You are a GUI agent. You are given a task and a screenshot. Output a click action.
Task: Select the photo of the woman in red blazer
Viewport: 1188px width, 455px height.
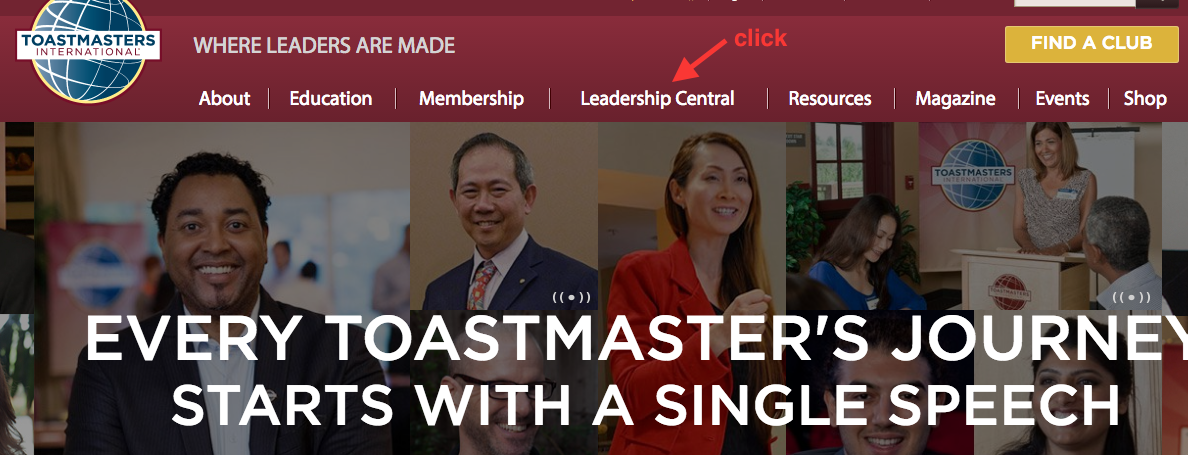(x=692, y=288)
